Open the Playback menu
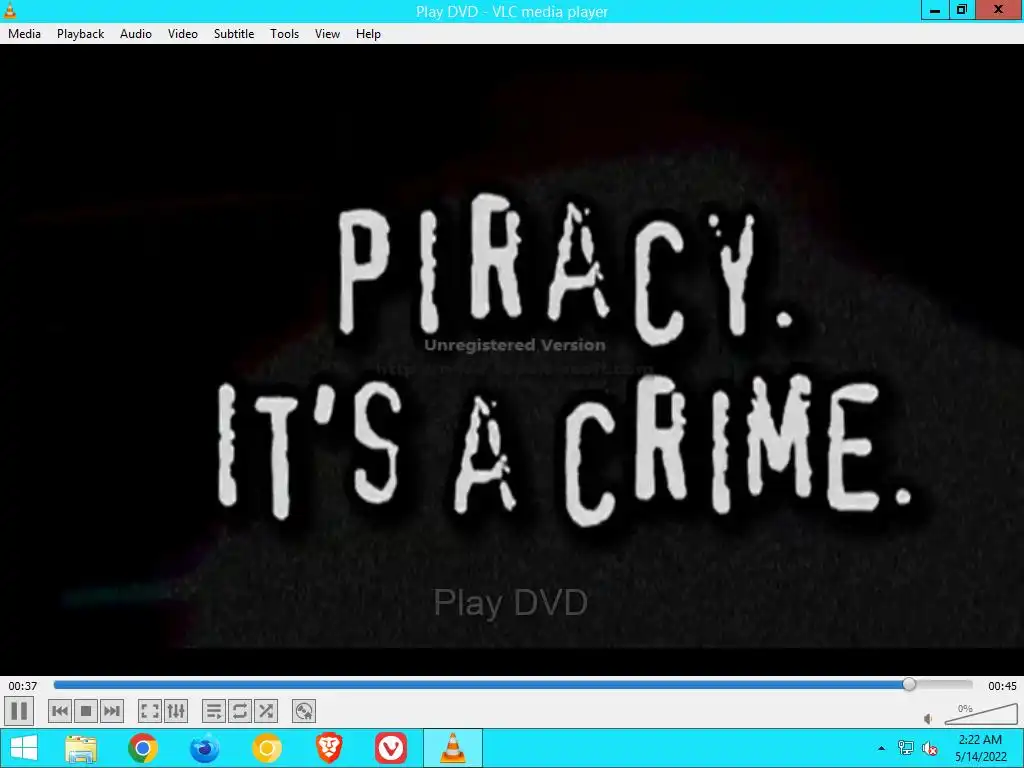This screenshot has width=1024, height=768. click(80, 34)
